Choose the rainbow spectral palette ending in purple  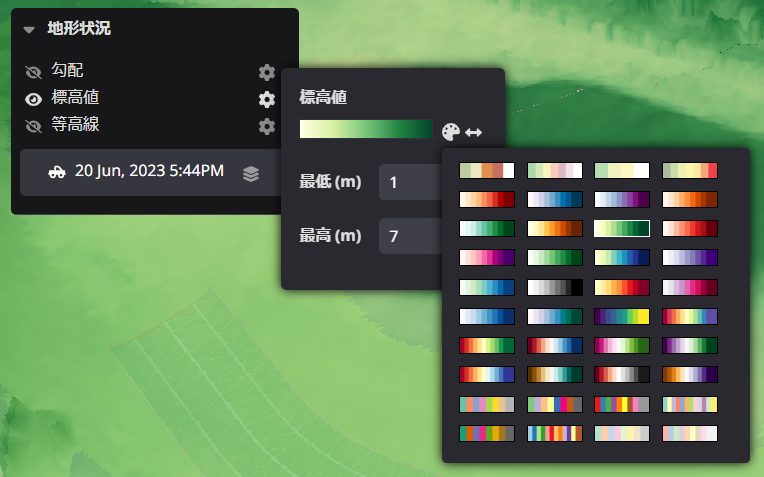690,317
